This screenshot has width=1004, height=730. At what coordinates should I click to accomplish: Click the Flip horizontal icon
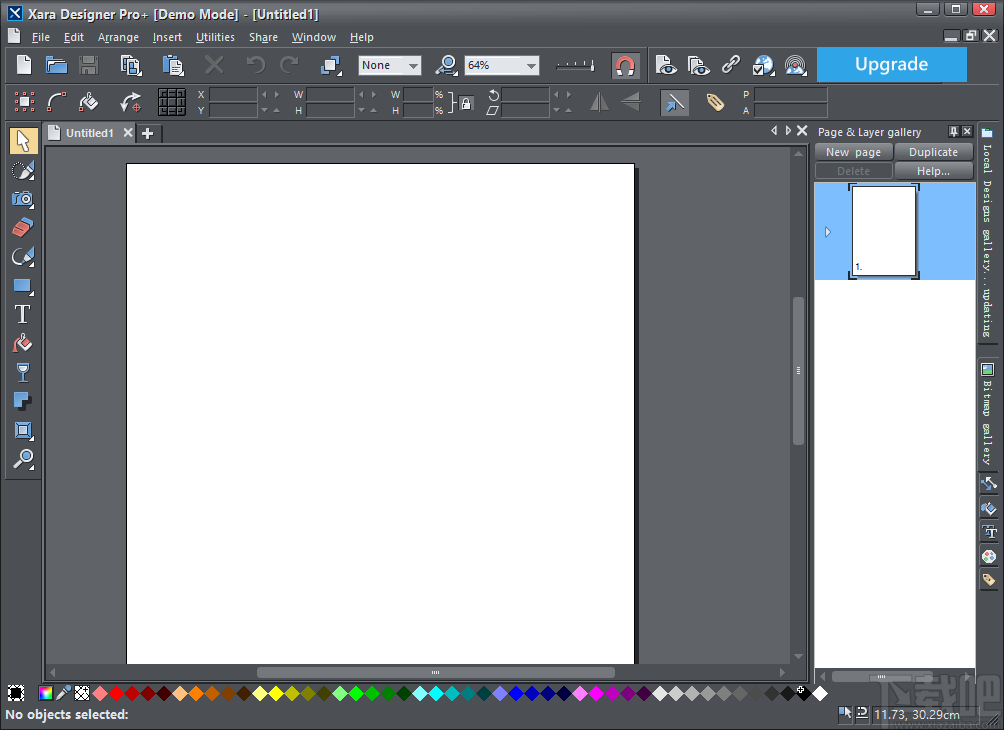pyautogui.click(x=599, y=102)
